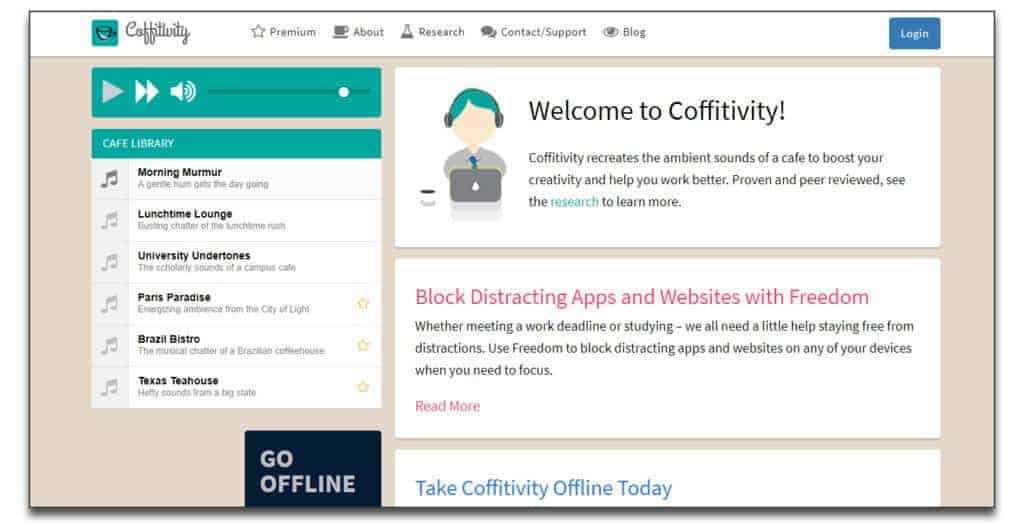This screenshot has width=1024, height=527.
Task: Click the volume slider track
Action: [x=288, y=92]
